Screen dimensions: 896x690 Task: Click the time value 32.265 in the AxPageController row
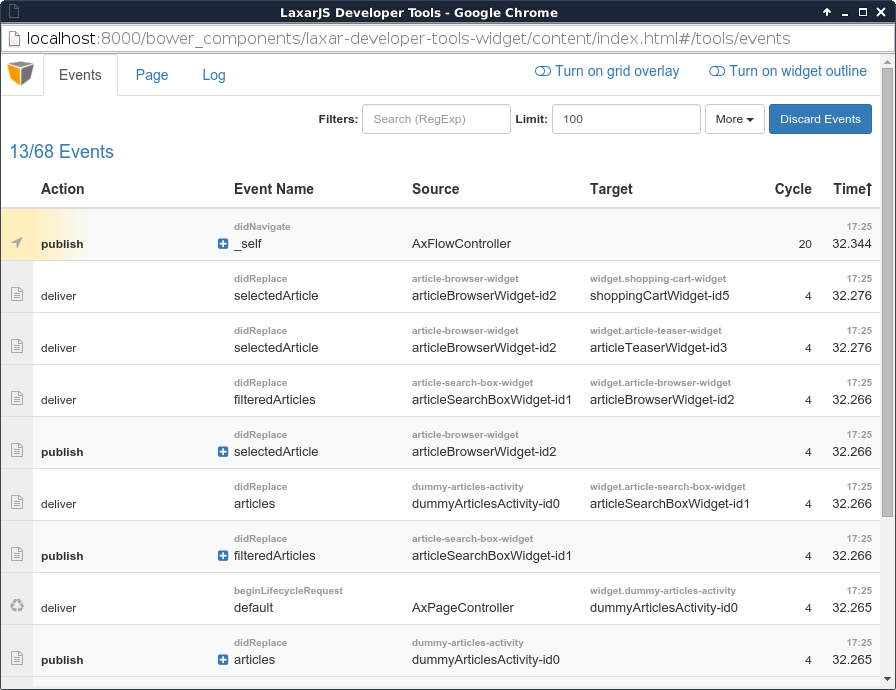click(851, 608)
